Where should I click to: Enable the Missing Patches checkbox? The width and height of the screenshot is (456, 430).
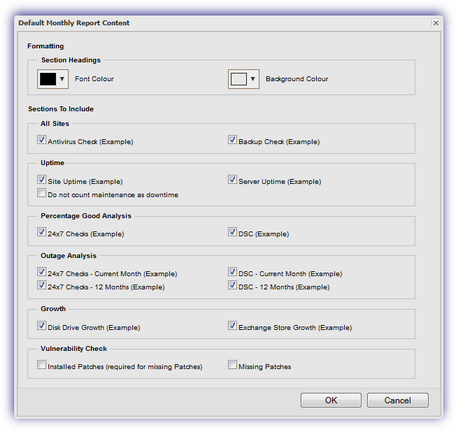pyautogui.click(x=232, y=365)
